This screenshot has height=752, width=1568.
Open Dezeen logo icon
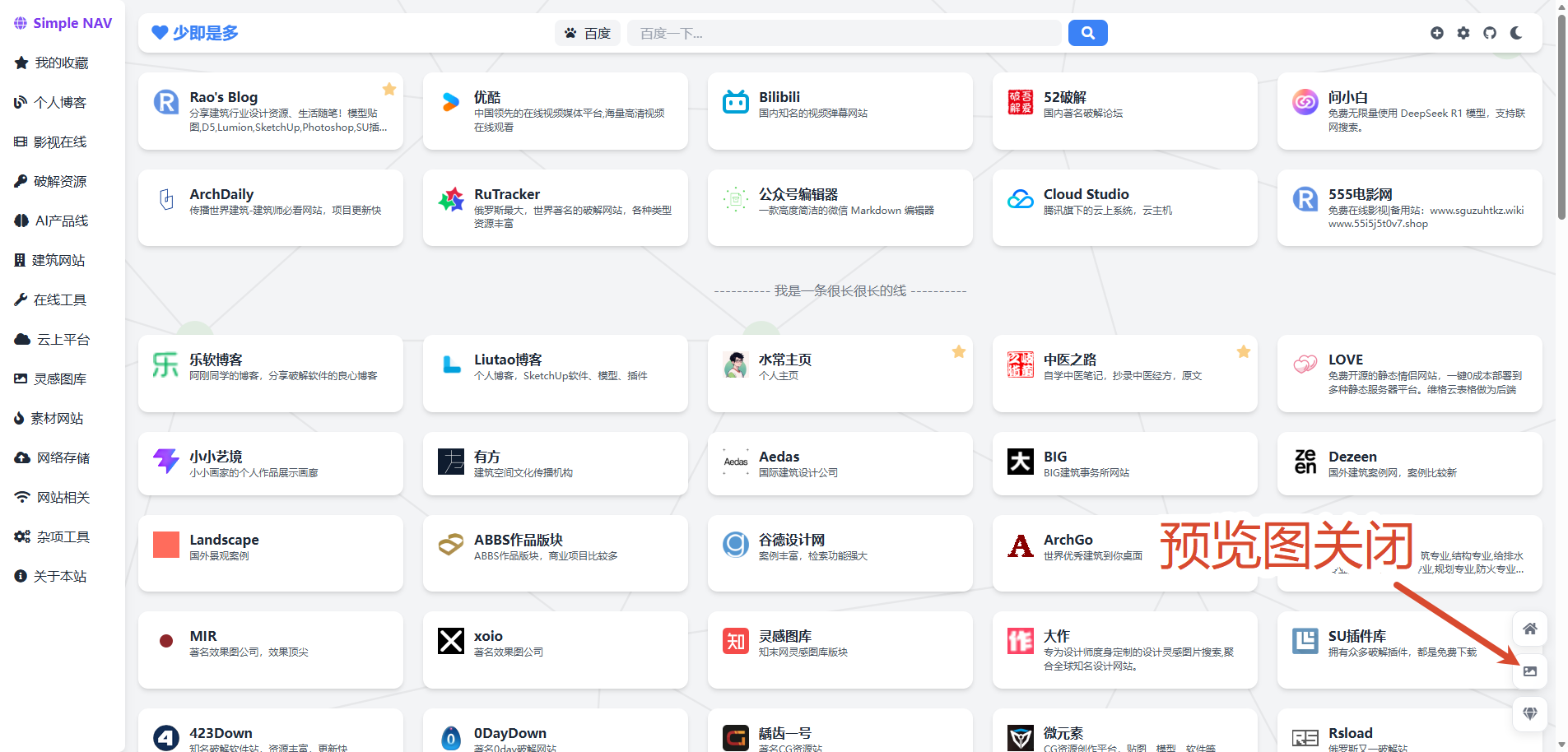pyautogui.click(x=1305, y=462)
